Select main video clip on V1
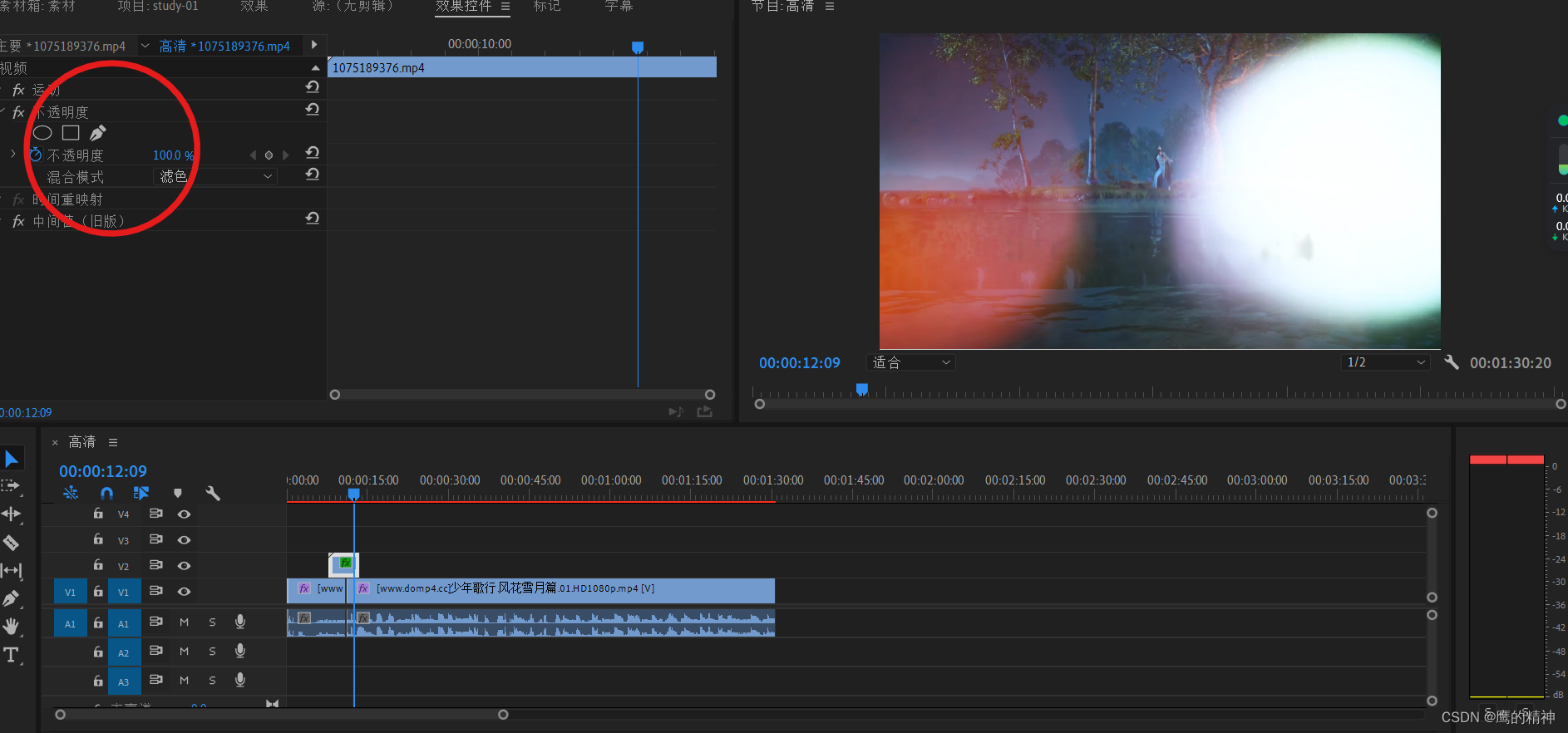The width and height of the screenshot is (1568, 733). pyautogui.click(x=561, y=591)
